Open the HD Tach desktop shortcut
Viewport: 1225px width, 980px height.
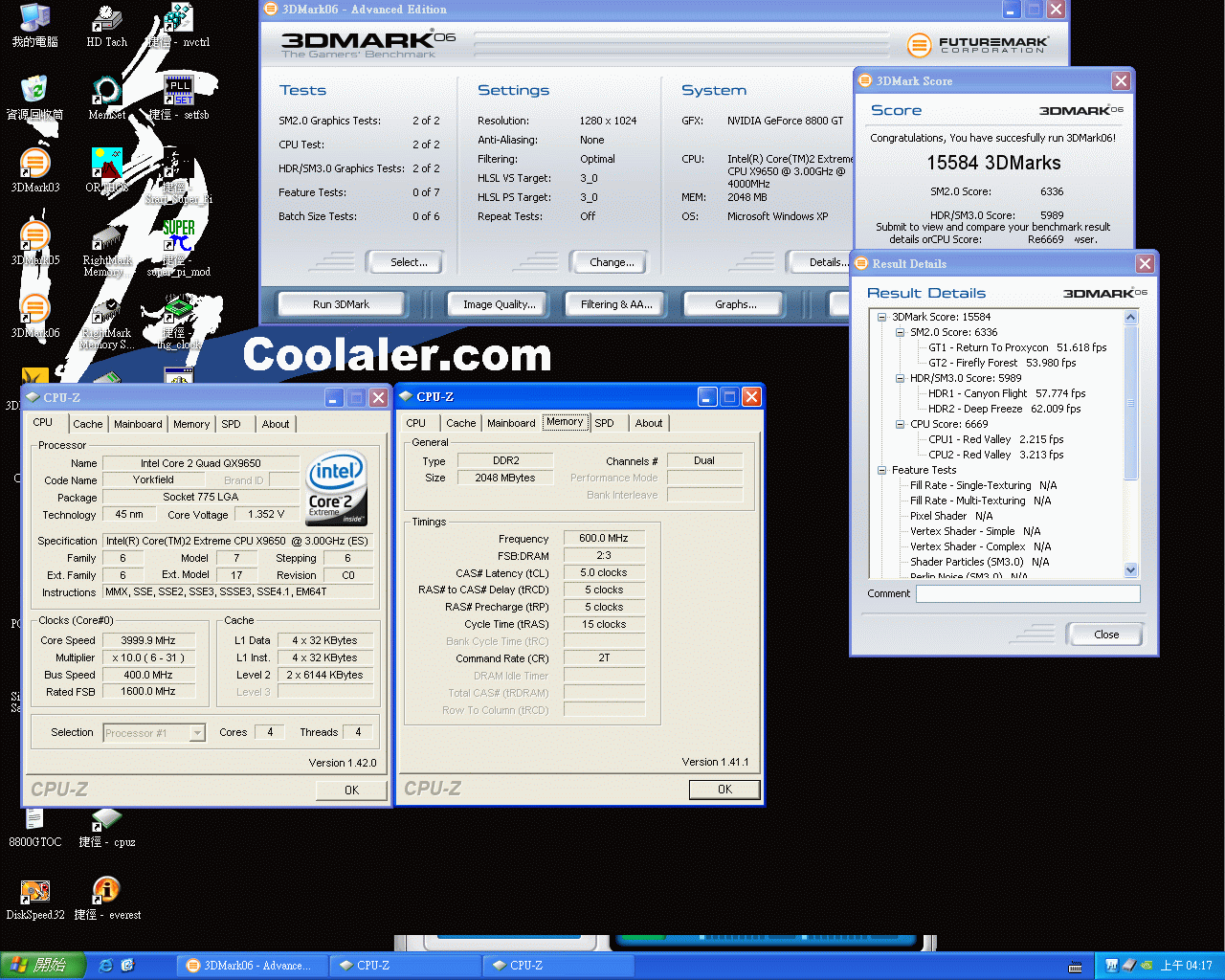(106, 26)
